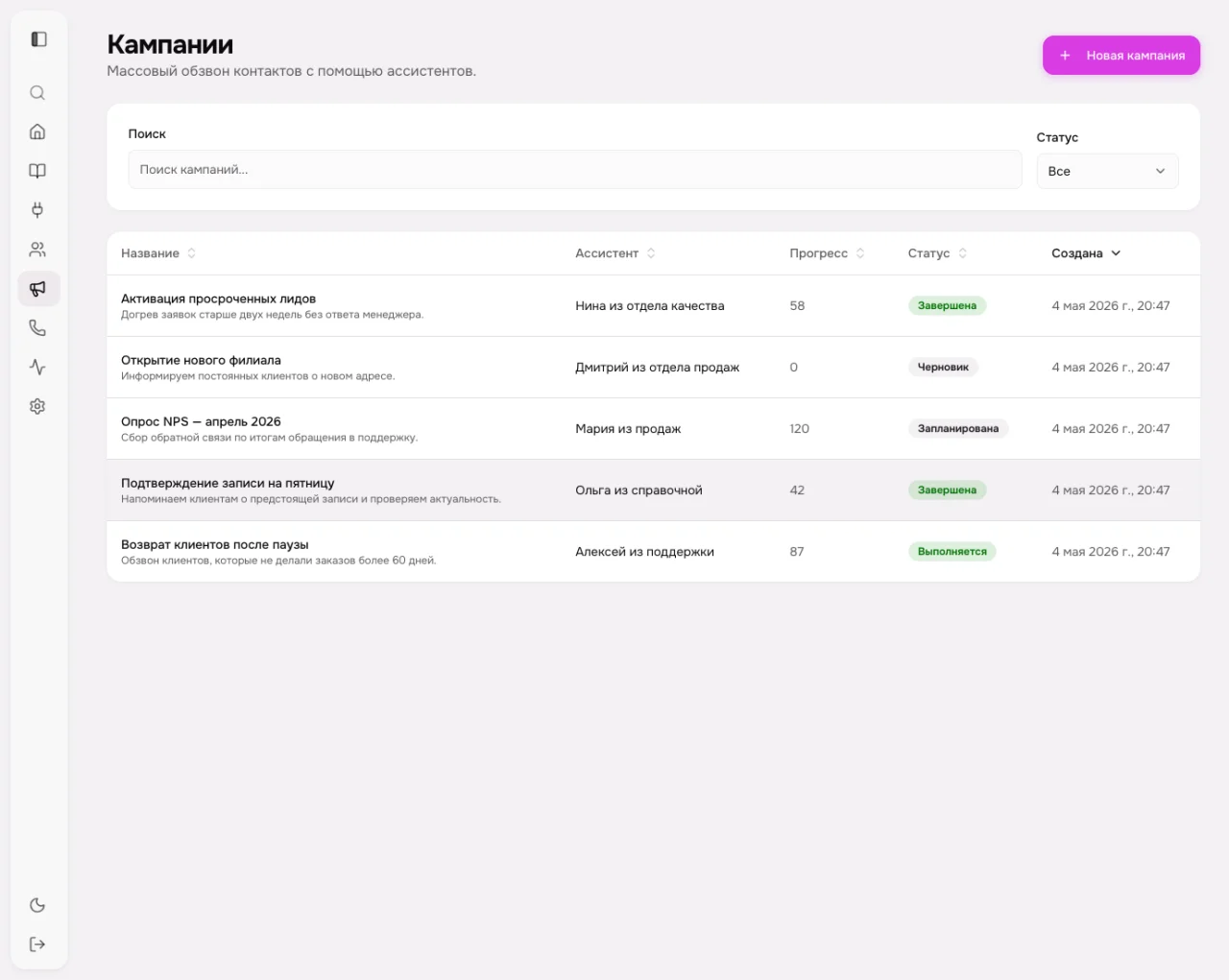Open the phone calls icon

(37, 328)
